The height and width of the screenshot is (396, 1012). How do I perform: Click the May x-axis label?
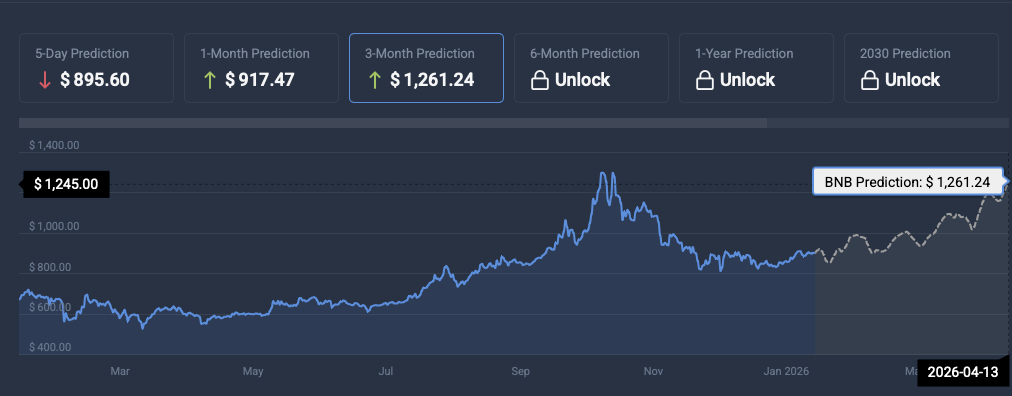pos(253,371)
